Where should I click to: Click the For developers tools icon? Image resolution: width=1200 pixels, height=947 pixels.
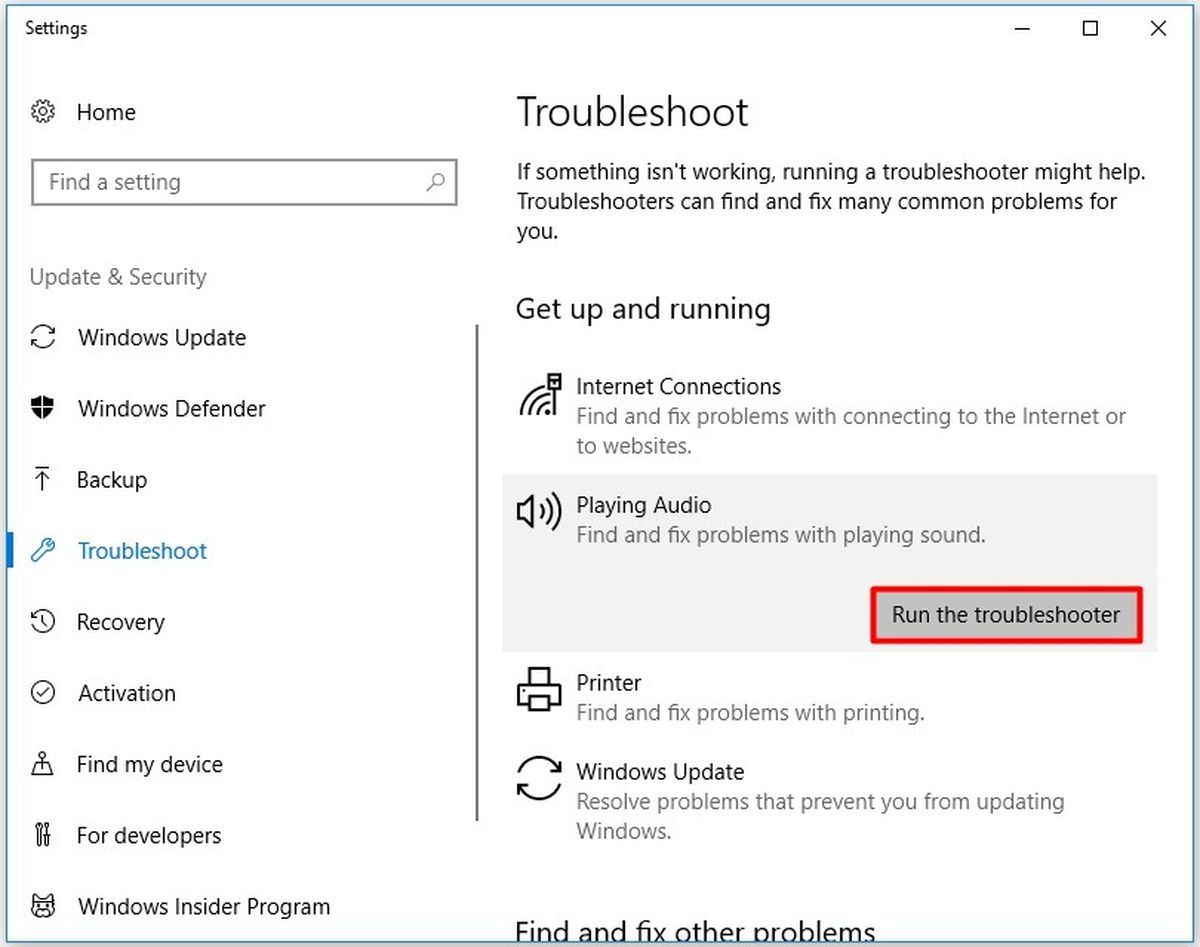tap(43, 835)
